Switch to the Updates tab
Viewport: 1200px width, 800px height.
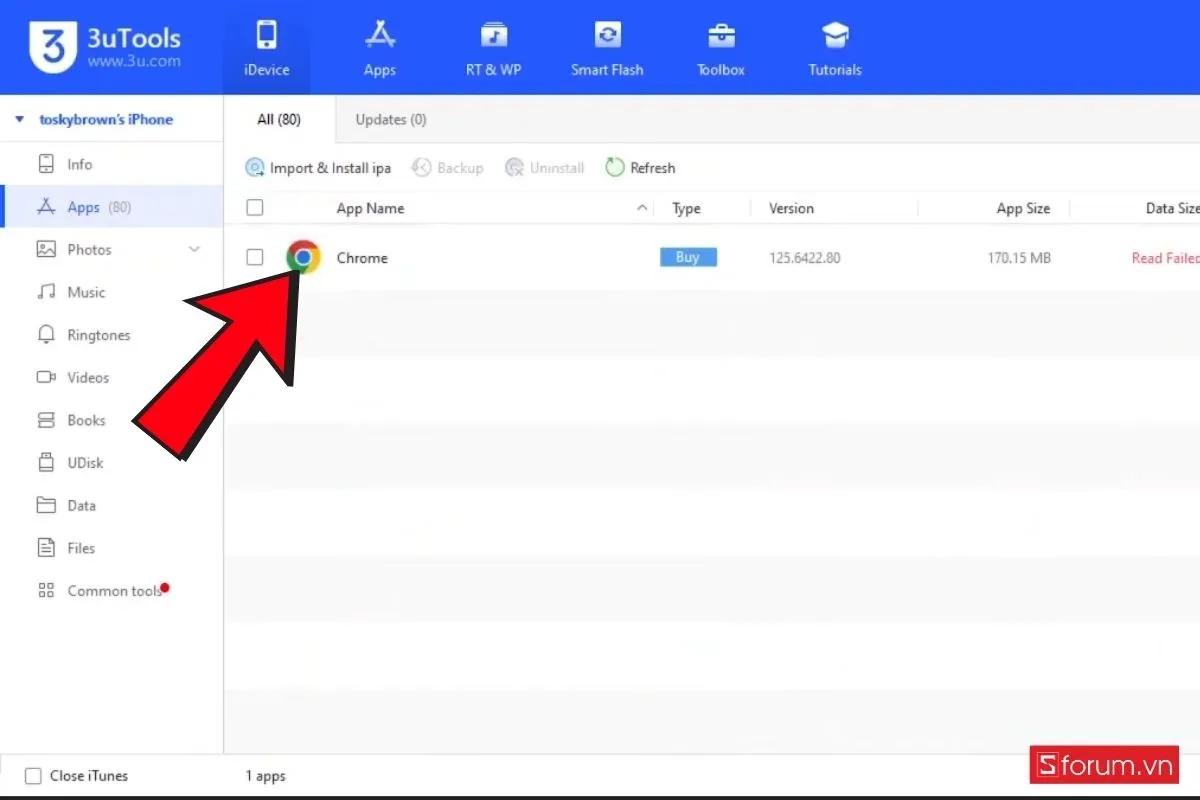[x=390, y=119]
